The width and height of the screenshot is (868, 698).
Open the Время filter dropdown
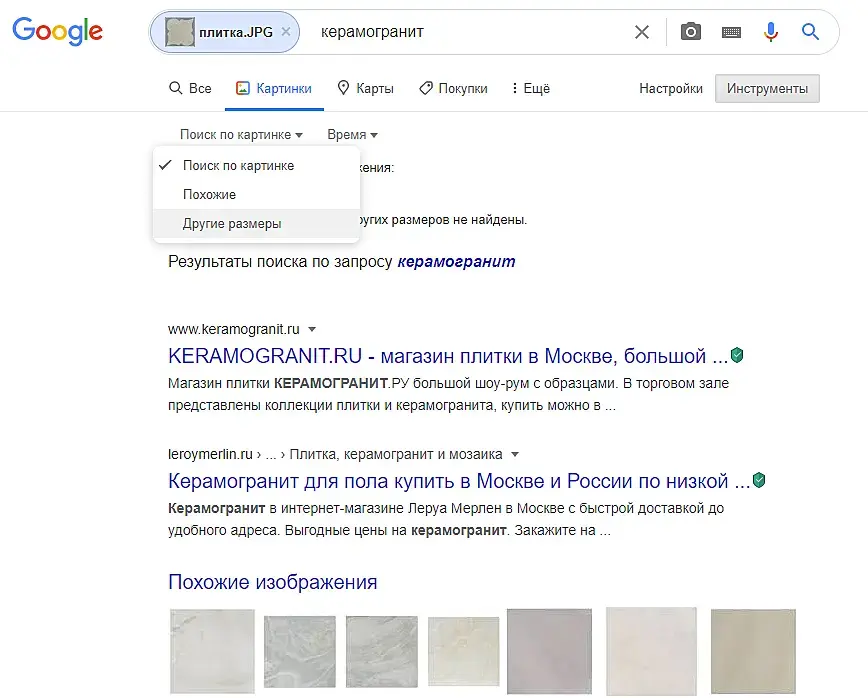click(352, 135)
